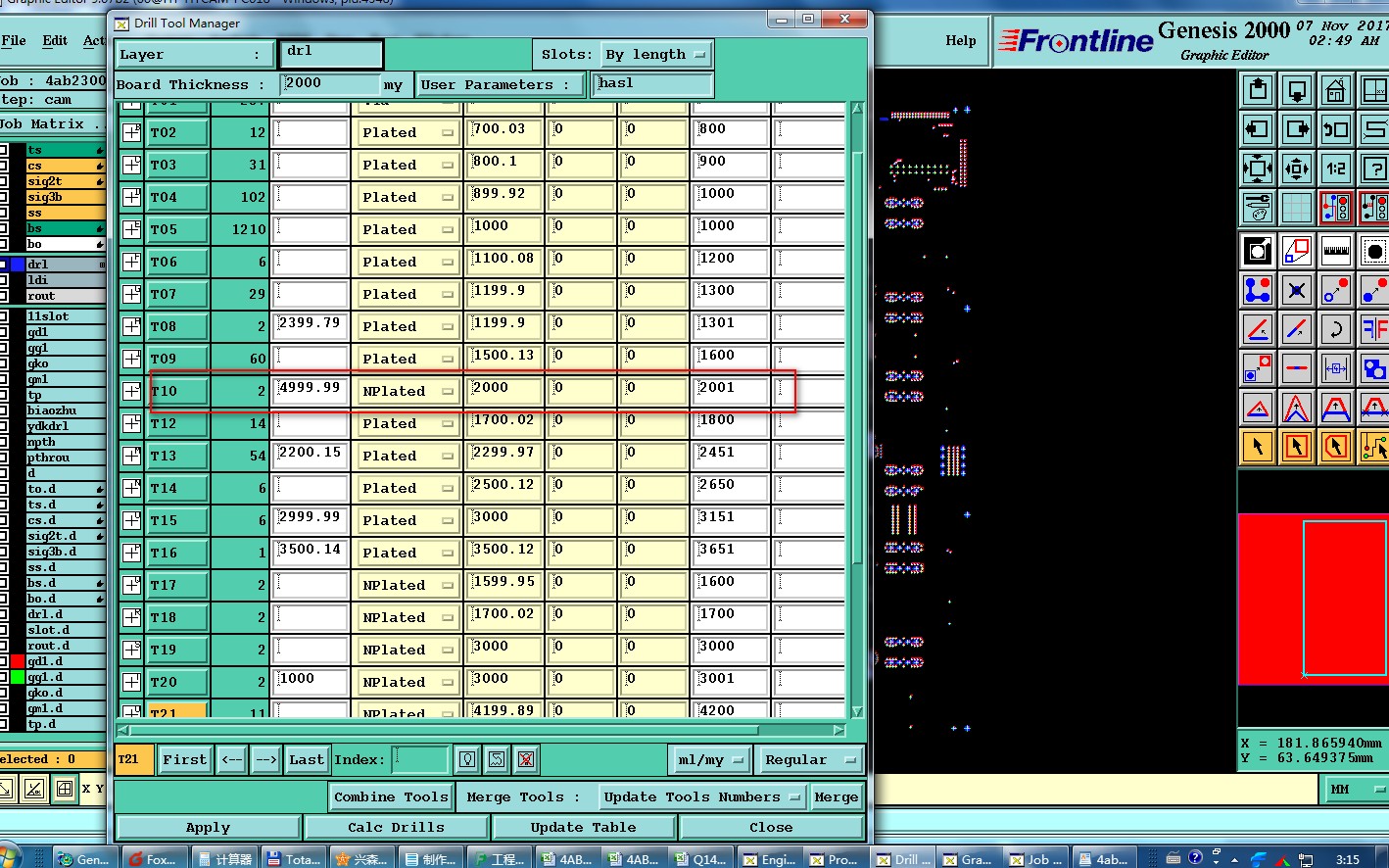Click the Calc Drills button

click(x=396, y=827)
